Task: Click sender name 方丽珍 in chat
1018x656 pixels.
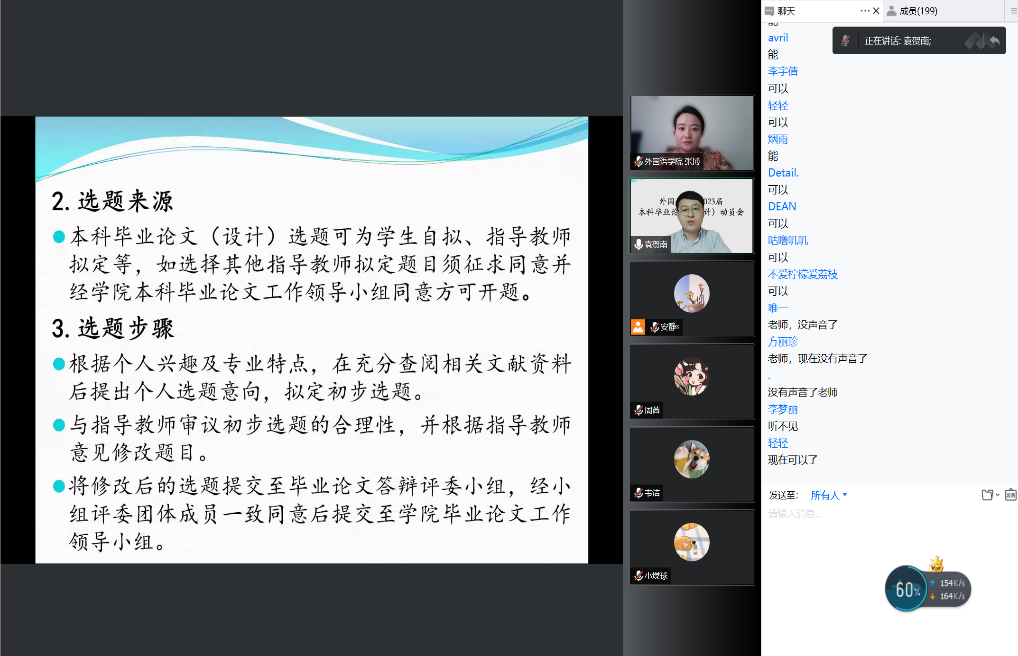Action: point(782,342)
